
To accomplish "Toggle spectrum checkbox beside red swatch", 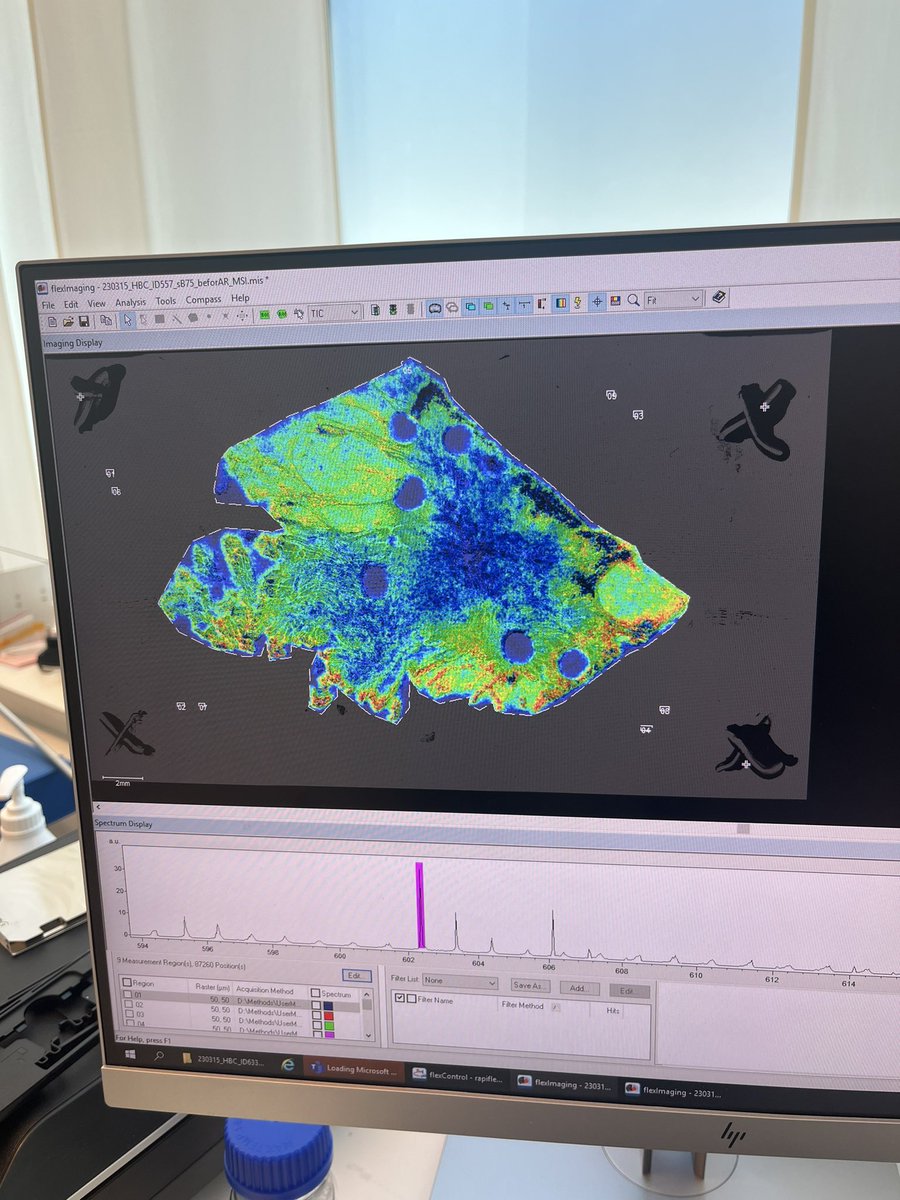I will click(x=316, y=1015).
